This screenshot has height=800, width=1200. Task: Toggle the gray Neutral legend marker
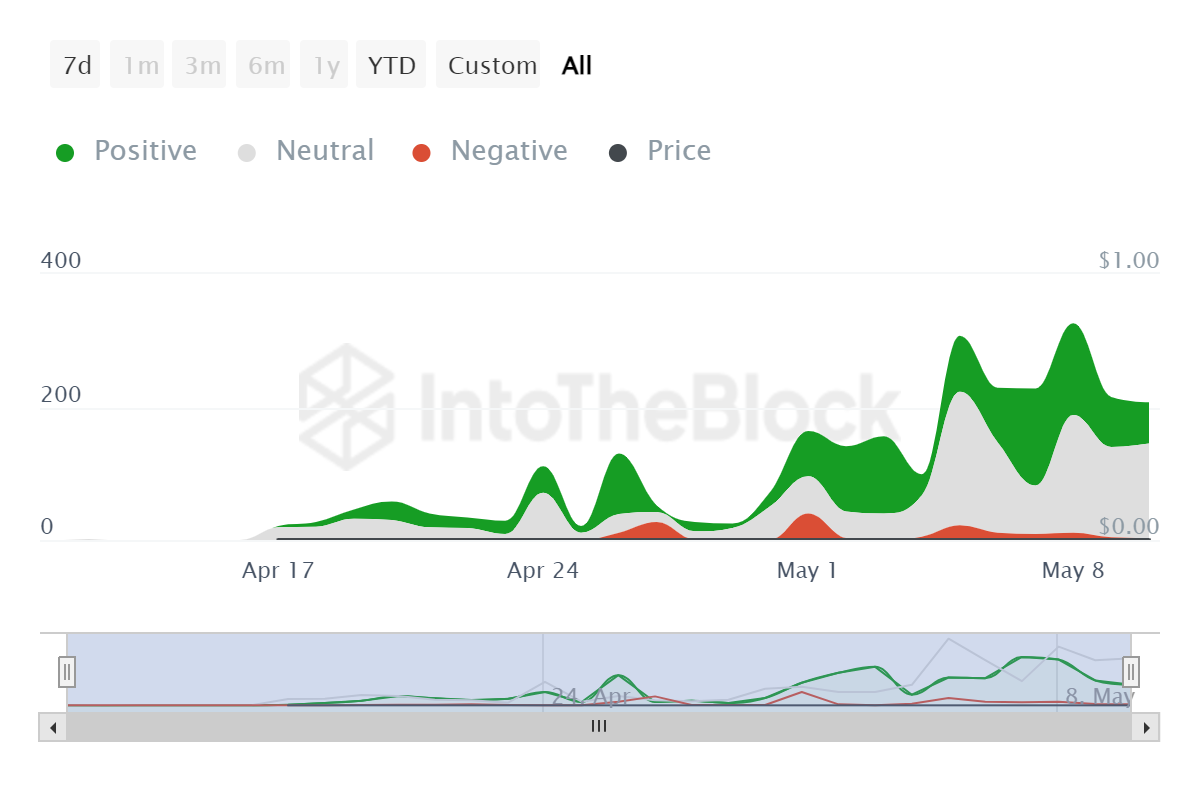coord(247,153)
